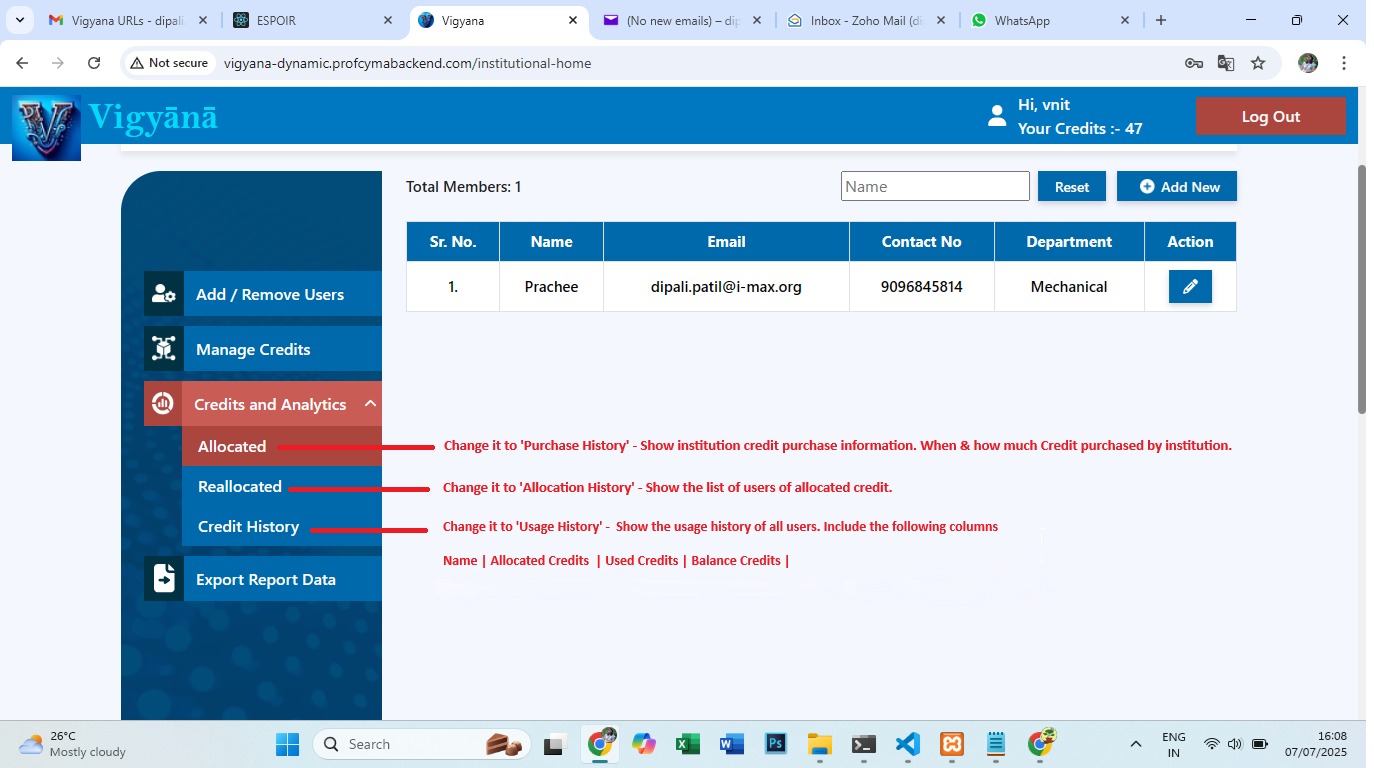Viewport: 1374px width, 768px height.
Task: Click the Reset button
Action: (1071, 187)
